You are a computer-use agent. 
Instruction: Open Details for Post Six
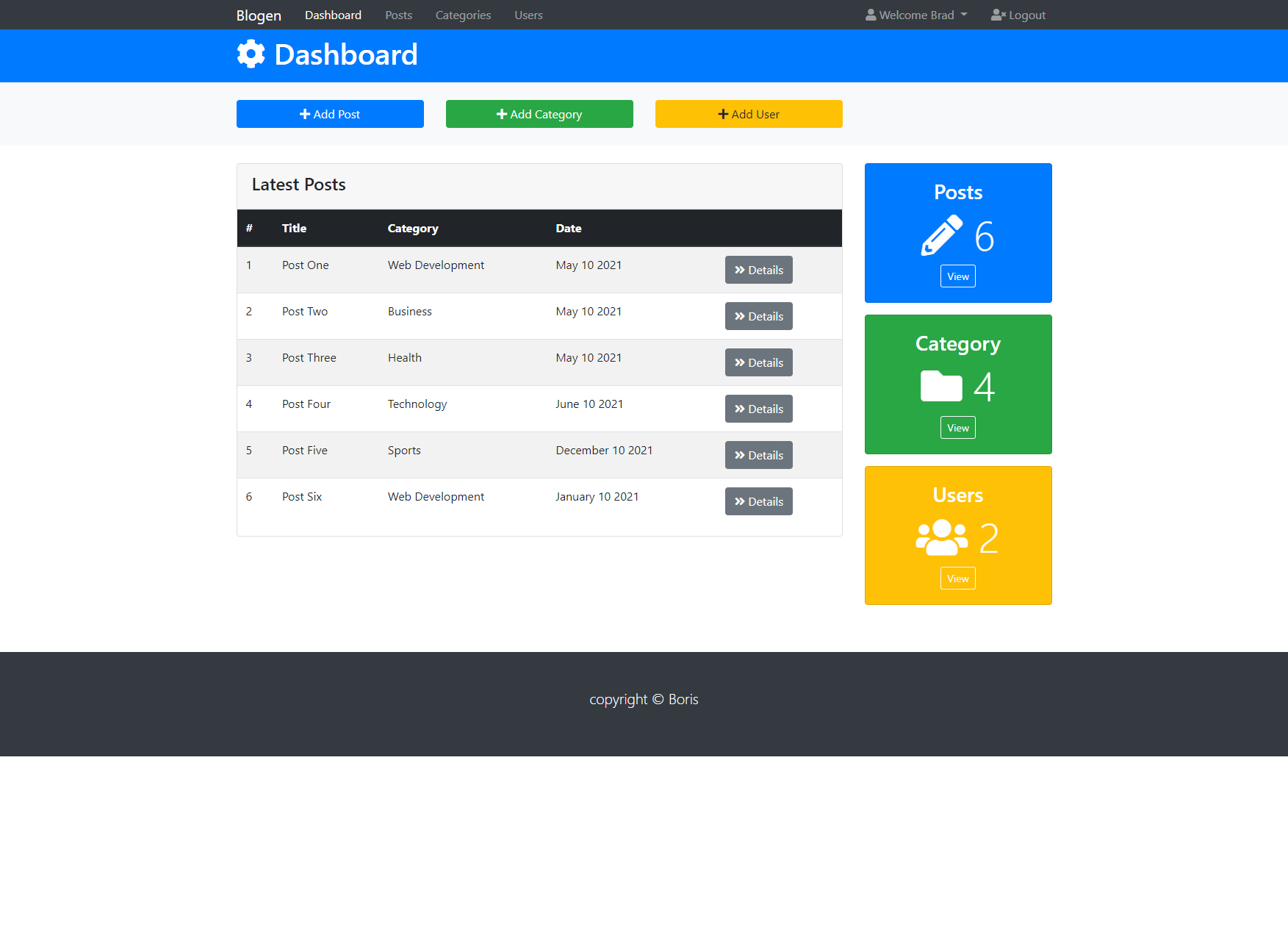pyautogui.click(x=758, y=501)
